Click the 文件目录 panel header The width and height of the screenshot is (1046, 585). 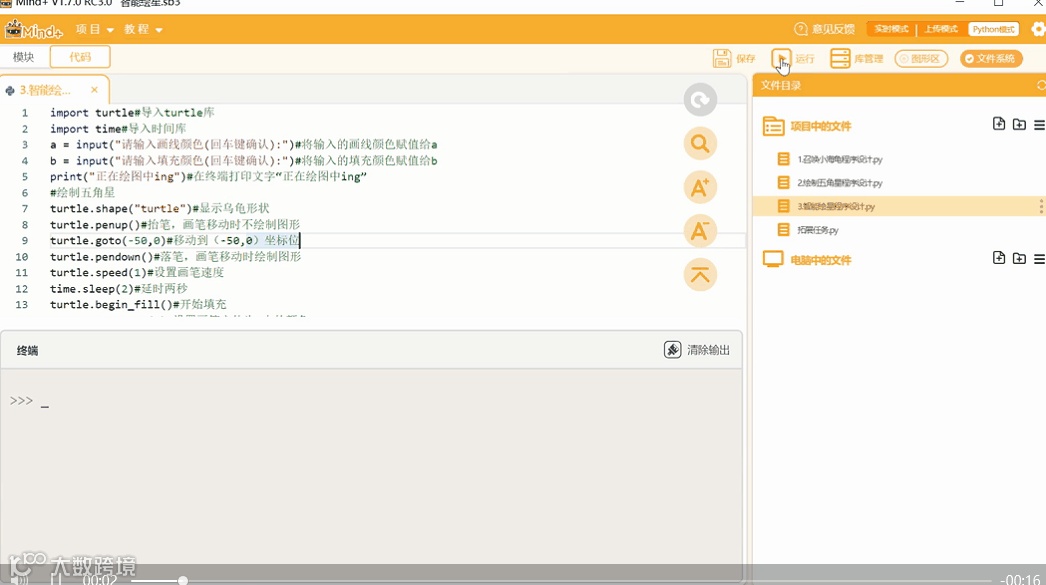780,85
